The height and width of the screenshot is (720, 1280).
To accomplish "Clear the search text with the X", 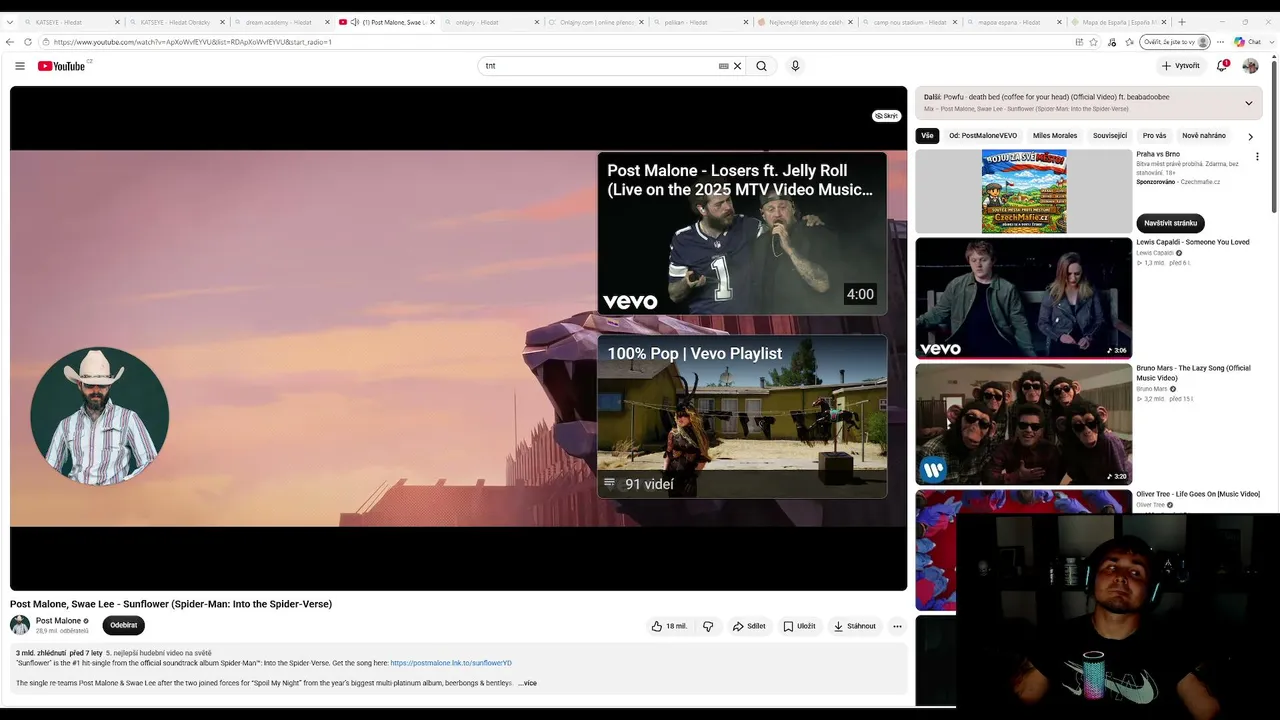I will click(738, 66).
